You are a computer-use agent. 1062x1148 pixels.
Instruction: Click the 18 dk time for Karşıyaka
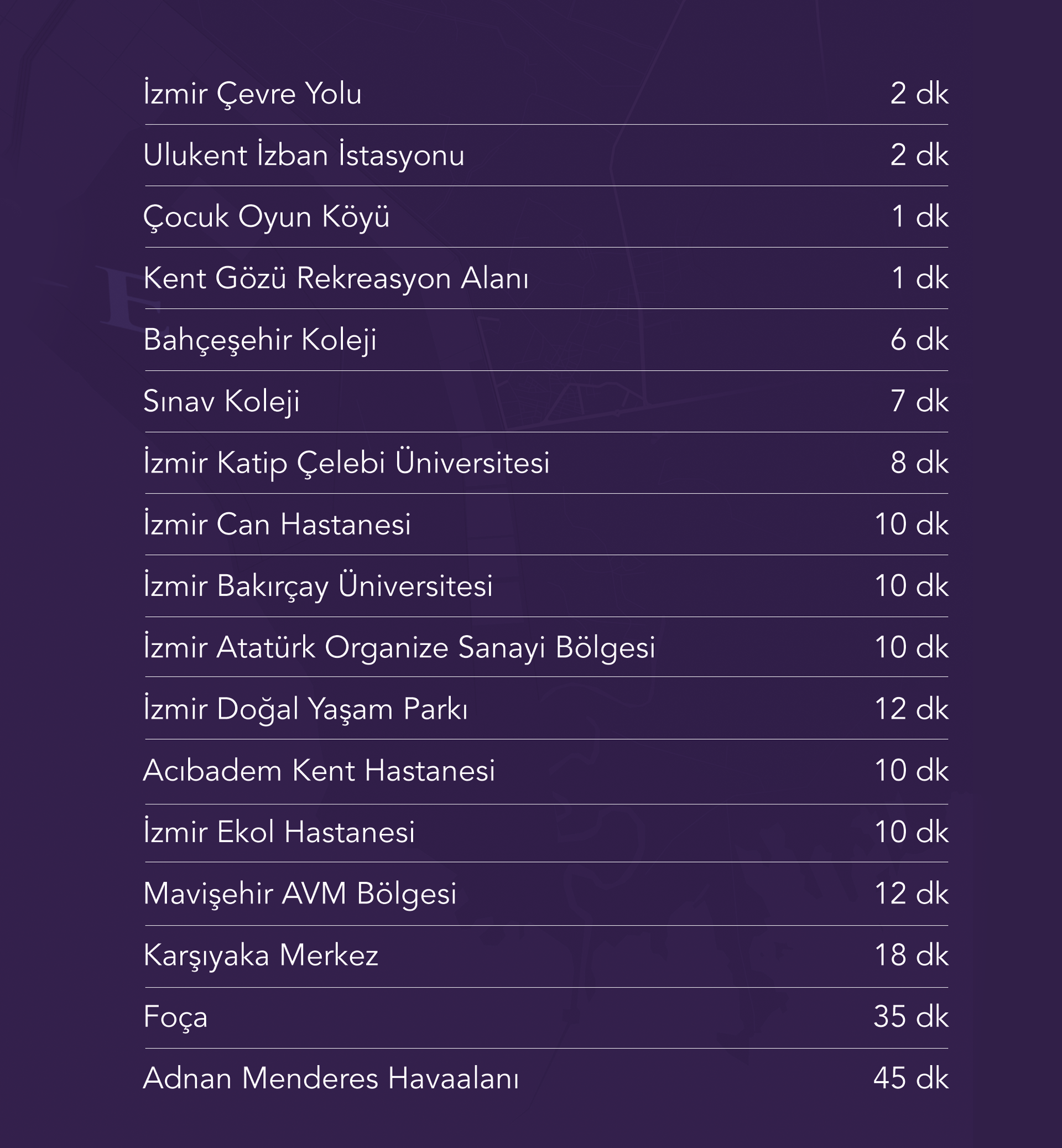(911, 955)
